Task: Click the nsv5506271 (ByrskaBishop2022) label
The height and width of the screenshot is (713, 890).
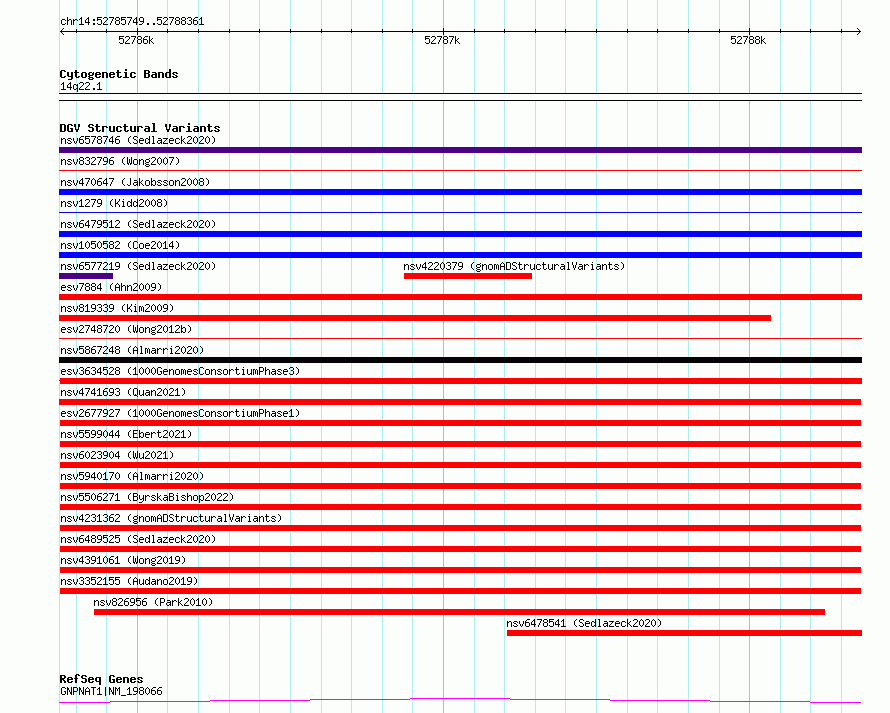Action: 147,497
